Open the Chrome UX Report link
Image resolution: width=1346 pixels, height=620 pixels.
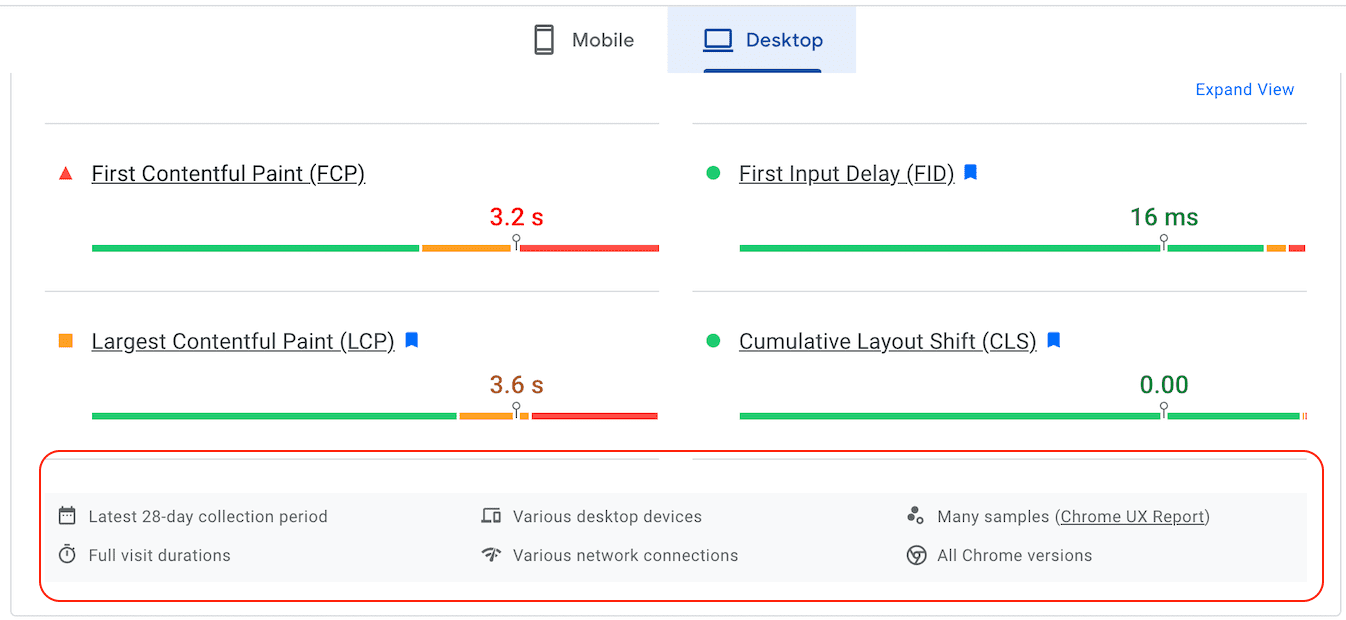(x=1133, y=516)
